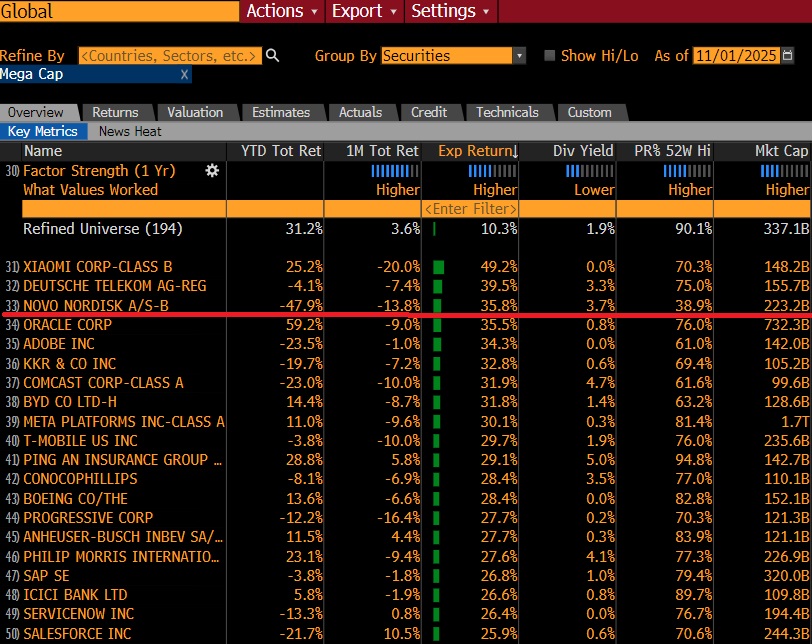The image size is (812, 644).
Task: Enable the Show Hi/Lo checkbox
Action: pyautogui.click(x=549, y=56)
